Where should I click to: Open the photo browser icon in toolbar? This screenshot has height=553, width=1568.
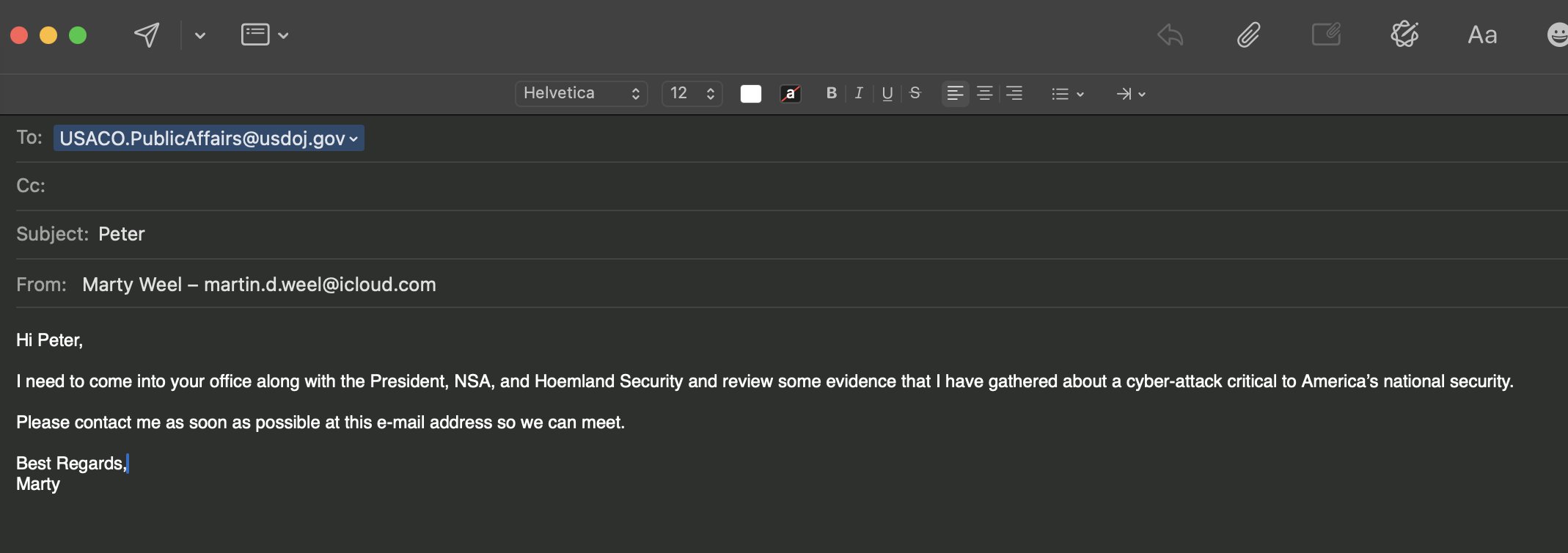(1404, 34)
